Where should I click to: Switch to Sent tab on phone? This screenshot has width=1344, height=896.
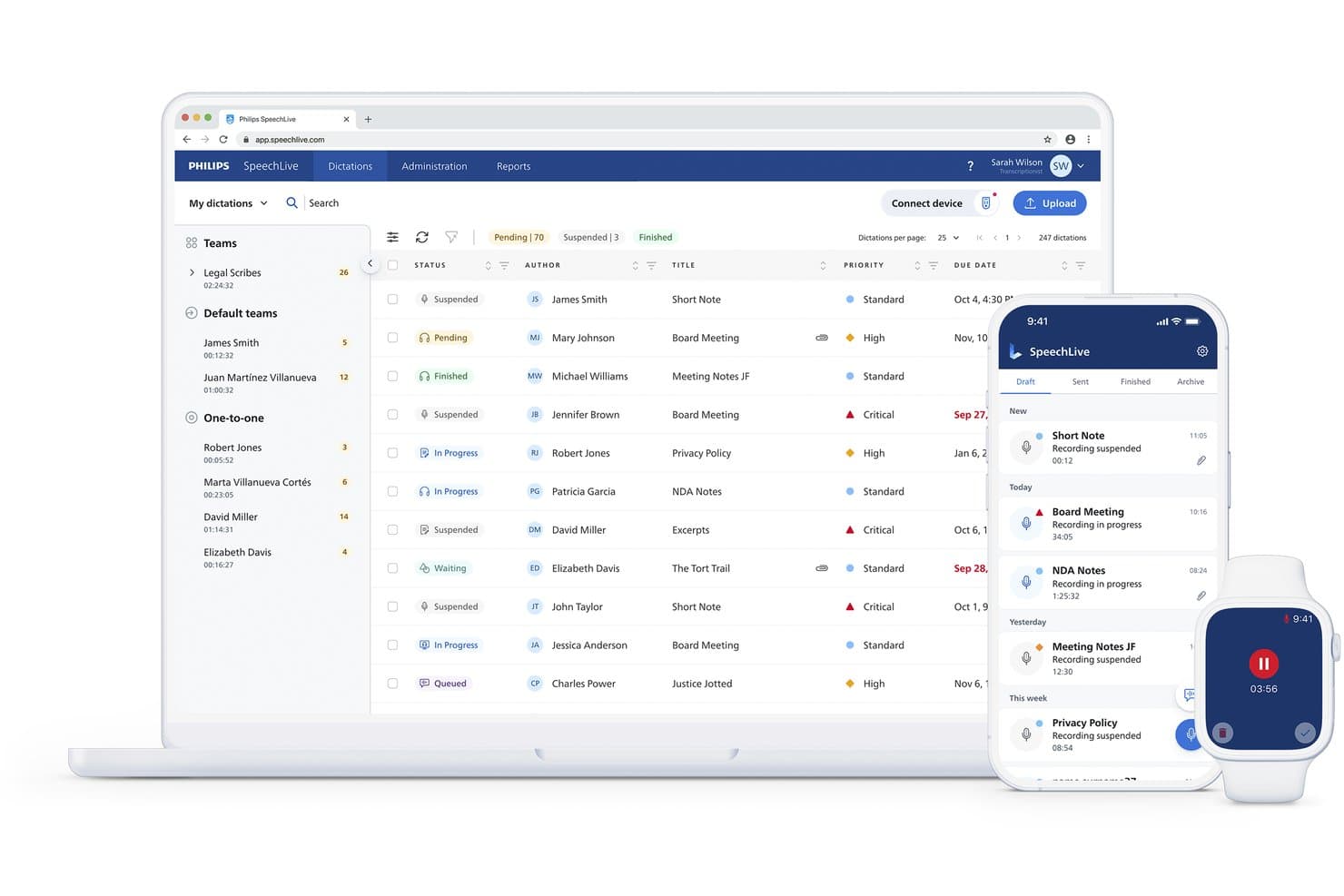(1081, 382)
